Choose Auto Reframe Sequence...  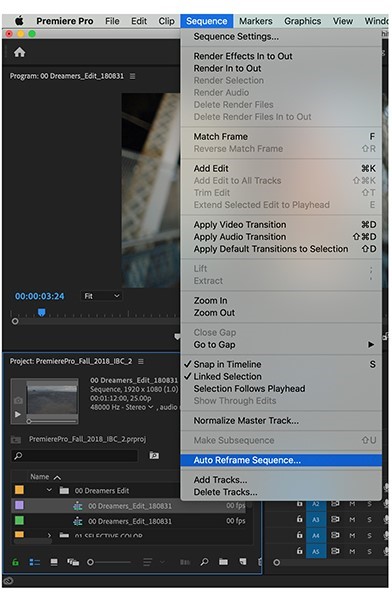point(281,460)
